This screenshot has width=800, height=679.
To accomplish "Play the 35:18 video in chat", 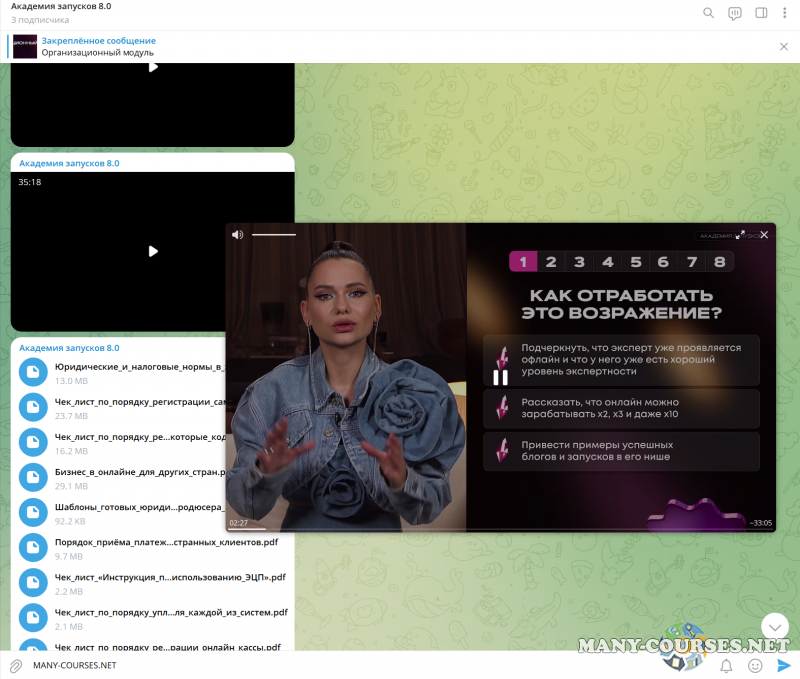I will tap(153, 251).
